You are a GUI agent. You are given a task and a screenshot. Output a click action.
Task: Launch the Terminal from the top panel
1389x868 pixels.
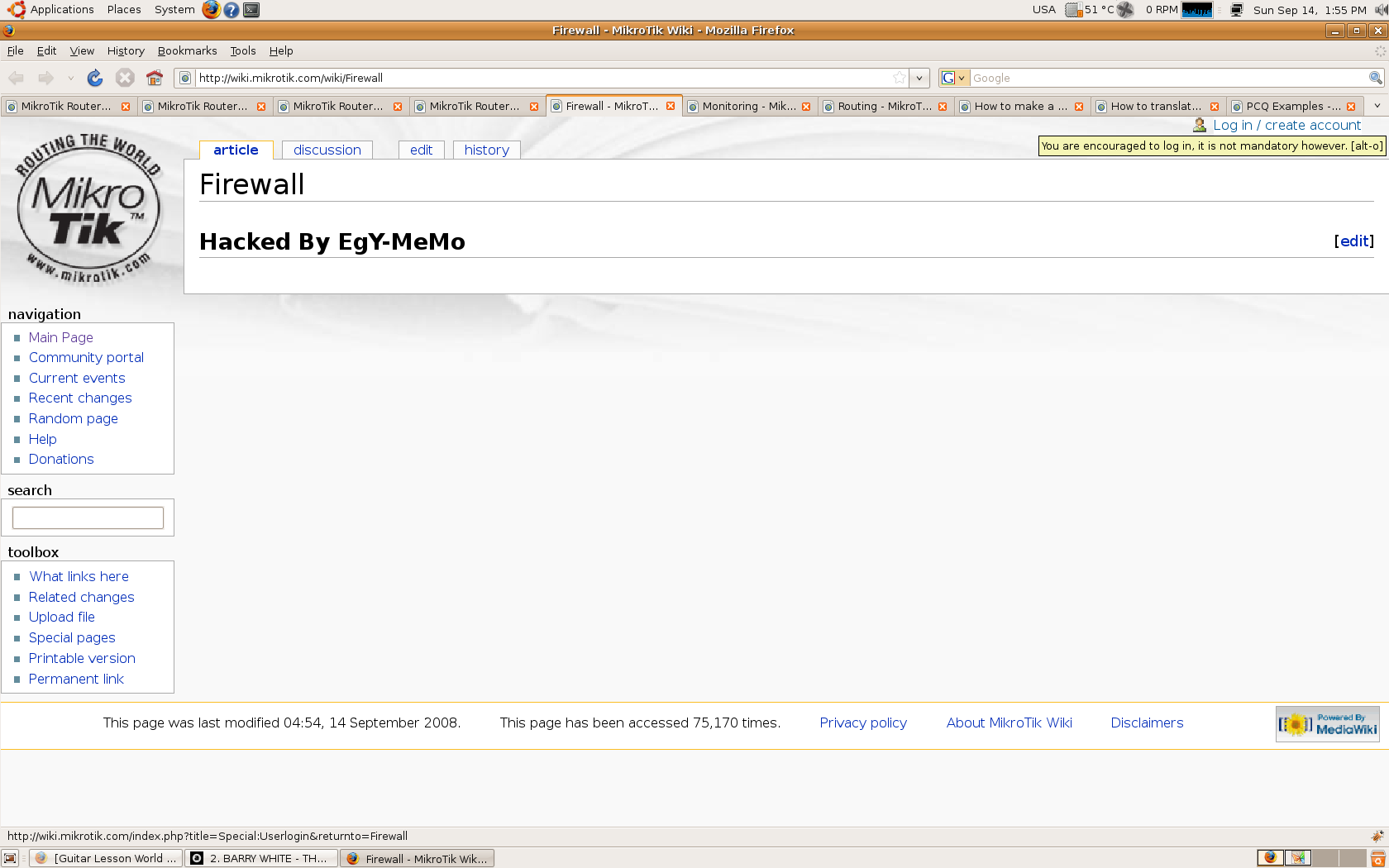pos(251,10)
